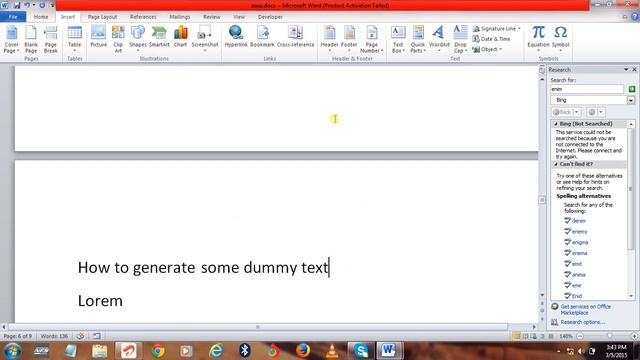Open VLC media player from taskbar
The height and width of the screenshot is (360, 640).
pyautogui.click(x=332, y=351)
